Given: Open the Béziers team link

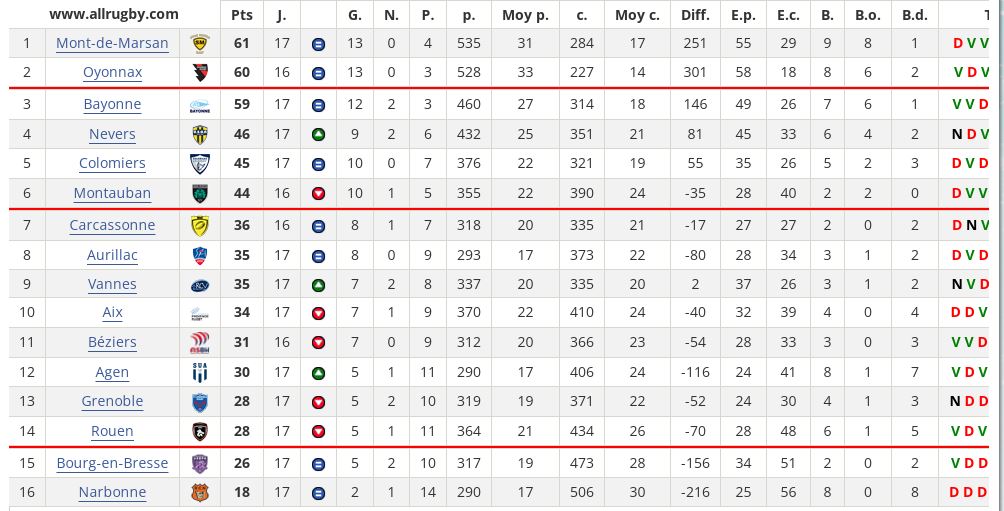Looking at the screenshot, I should click(112, 342).
